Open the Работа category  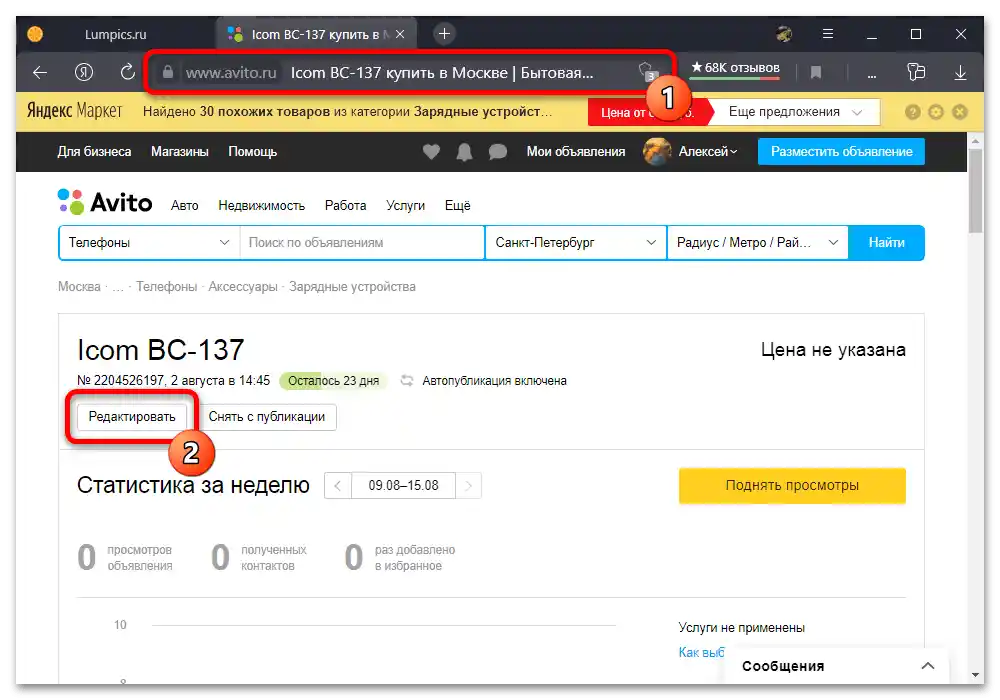point(345,205)
